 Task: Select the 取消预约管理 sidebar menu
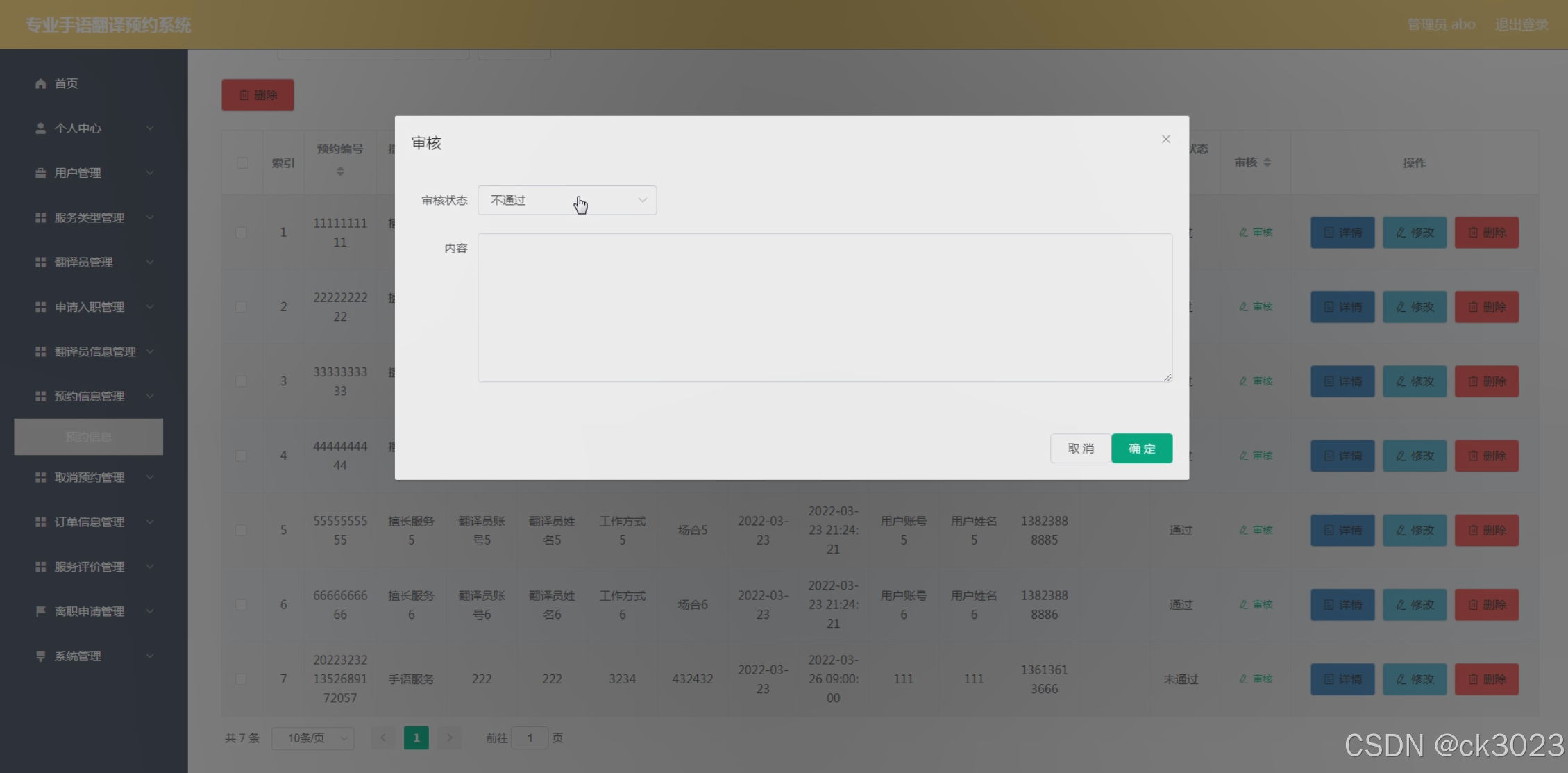90,478
